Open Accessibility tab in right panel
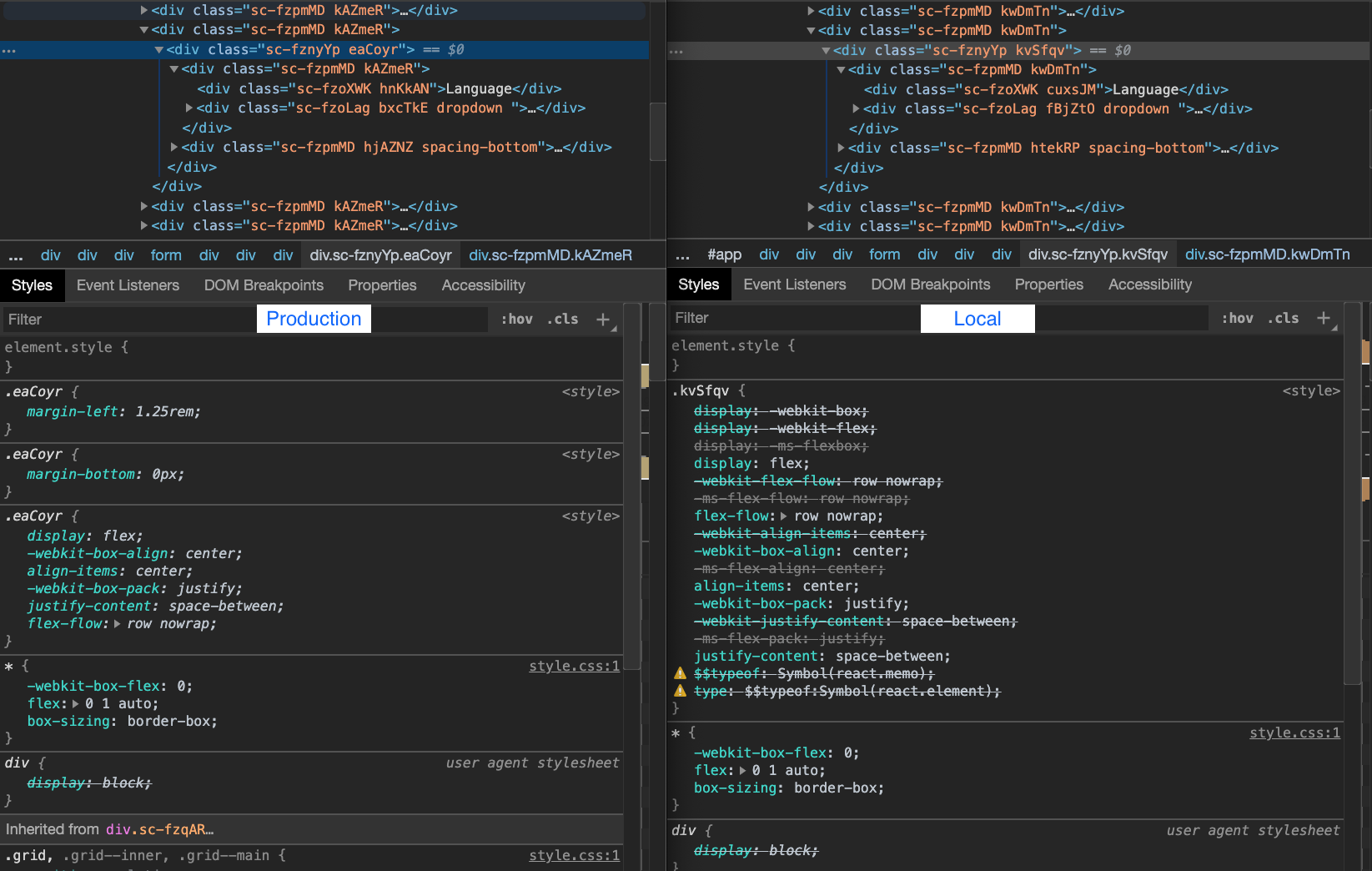1372x871 pixels. 1150,284
